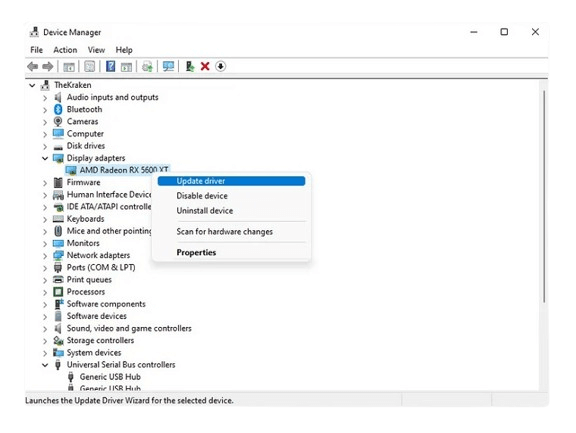Click the show/hide console tree toolbar icon
The image size is (576, 433).
click(x=69, y=67)
